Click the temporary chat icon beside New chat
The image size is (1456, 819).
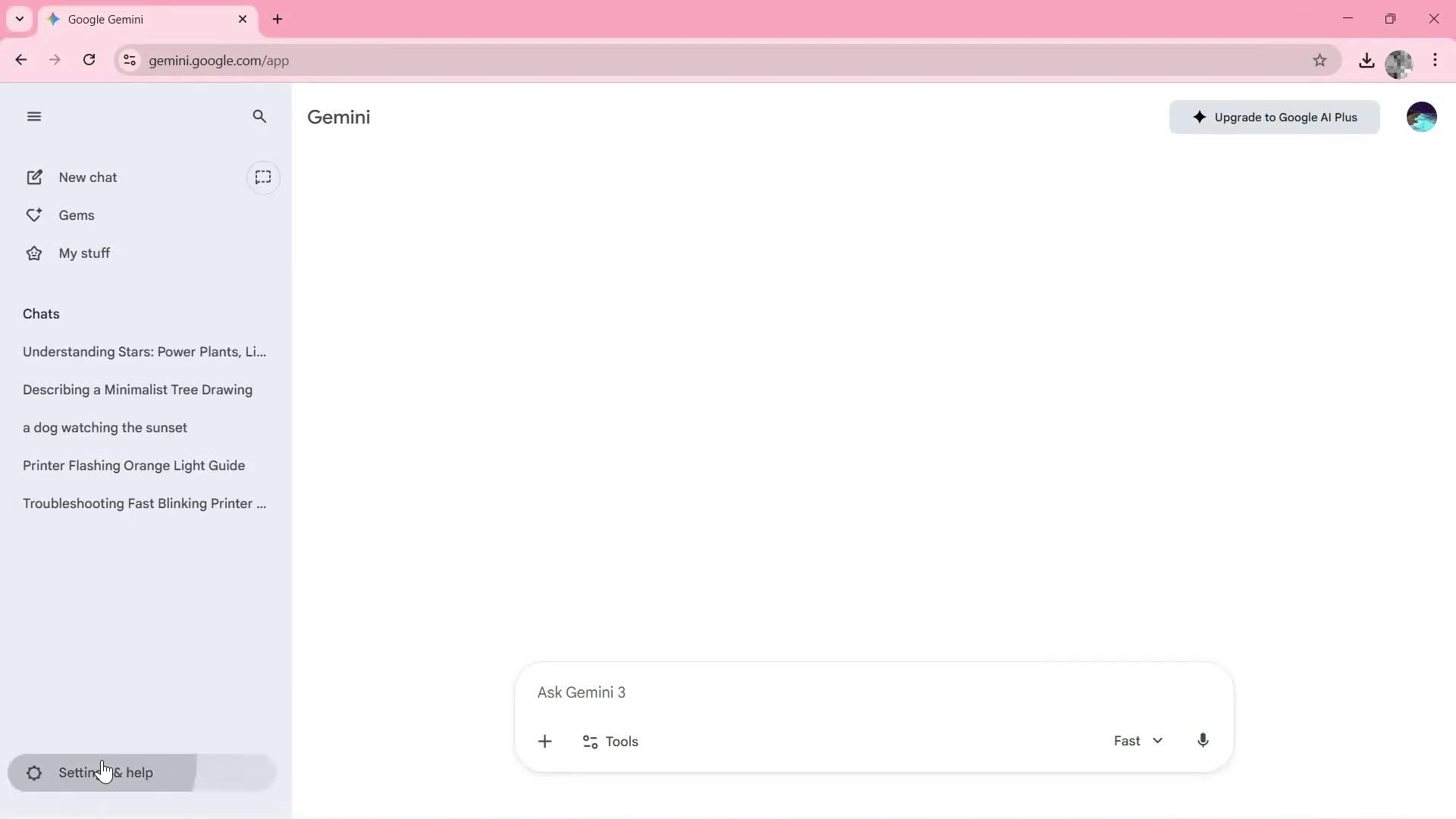point(263,177)
